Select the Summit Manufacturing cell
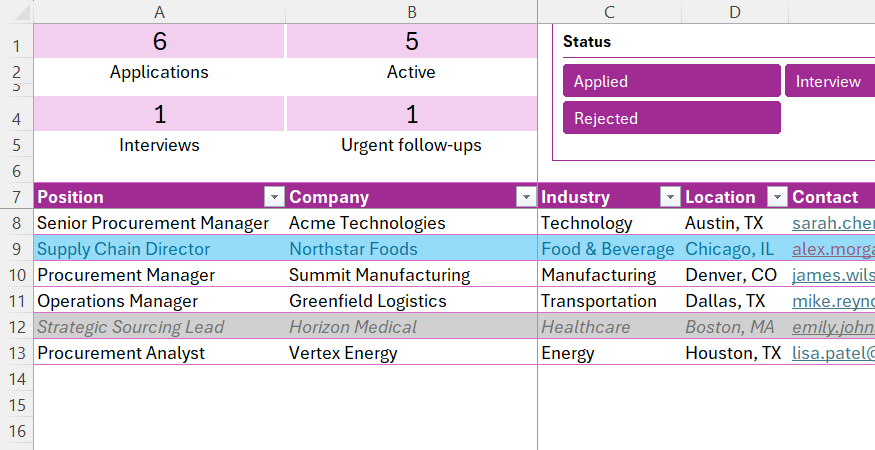Image resolution: width=875 pixels, height=450 pixels. coord(412,275)
